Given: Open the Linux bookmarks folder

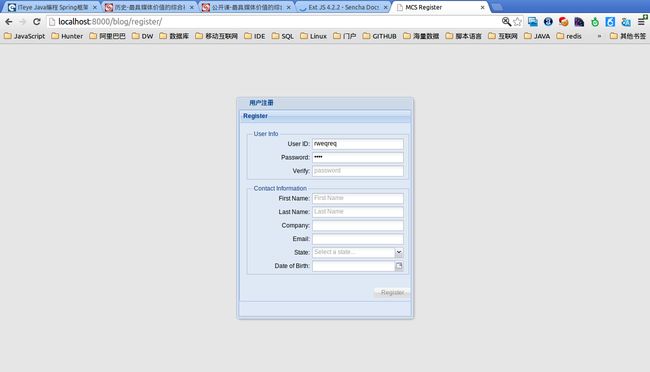Looking at the screenshot, I should click(313, 36).
